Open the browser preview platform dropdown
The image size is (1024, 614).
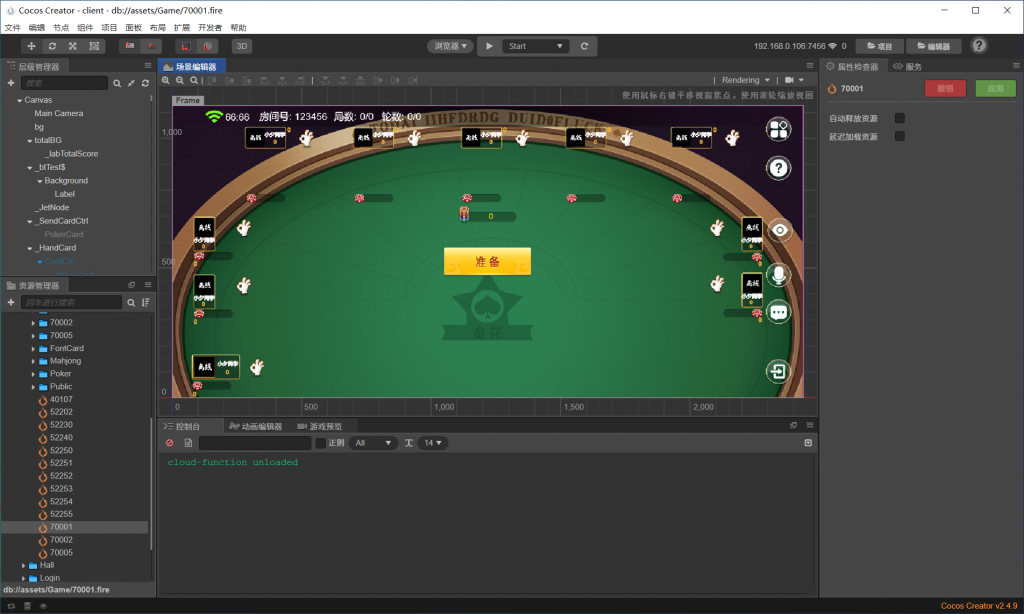tap(451, 46)
